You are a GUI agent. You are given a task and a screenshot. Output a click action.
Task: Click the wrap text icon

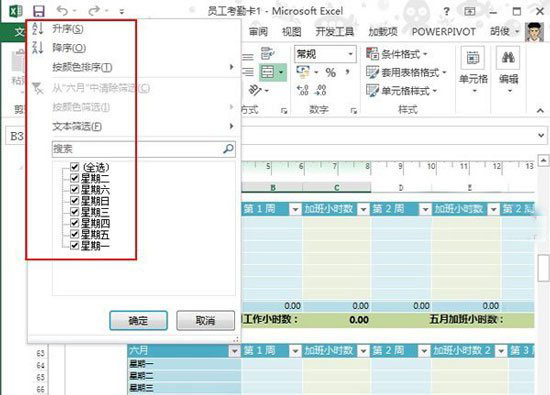[268, 54]
